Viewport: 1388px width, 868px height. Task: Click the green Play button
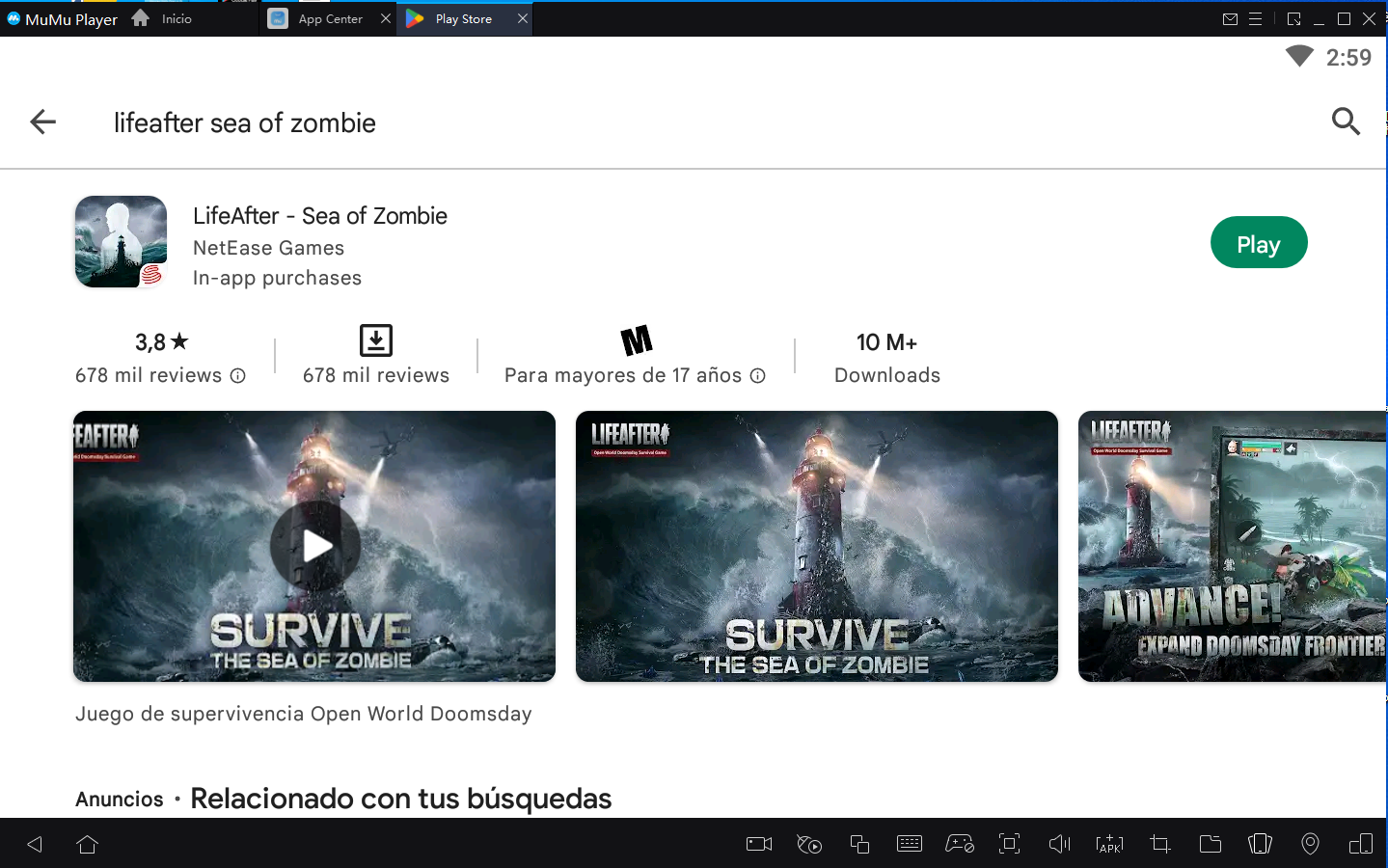(1258, 243)
